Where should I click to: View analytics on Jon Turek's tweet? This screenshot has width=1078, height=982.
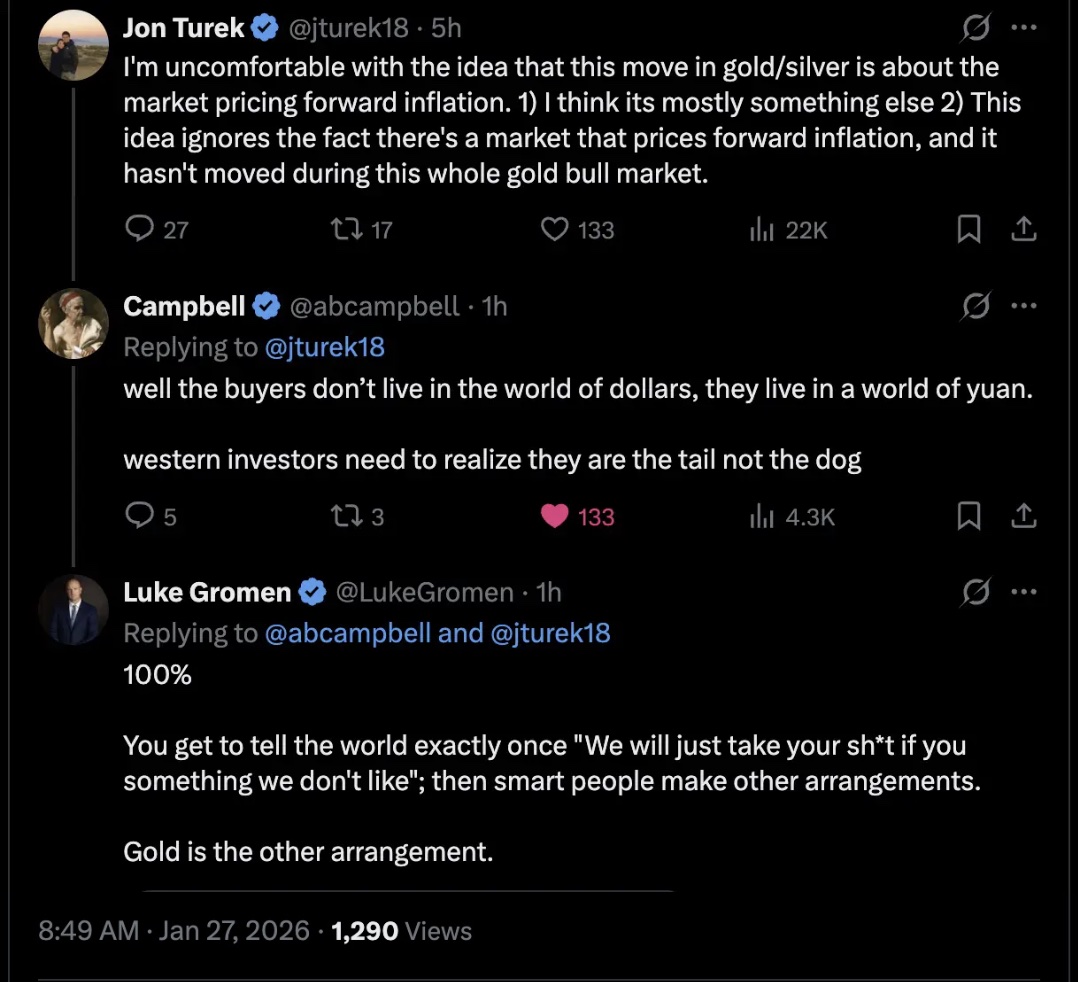(763, 230)
